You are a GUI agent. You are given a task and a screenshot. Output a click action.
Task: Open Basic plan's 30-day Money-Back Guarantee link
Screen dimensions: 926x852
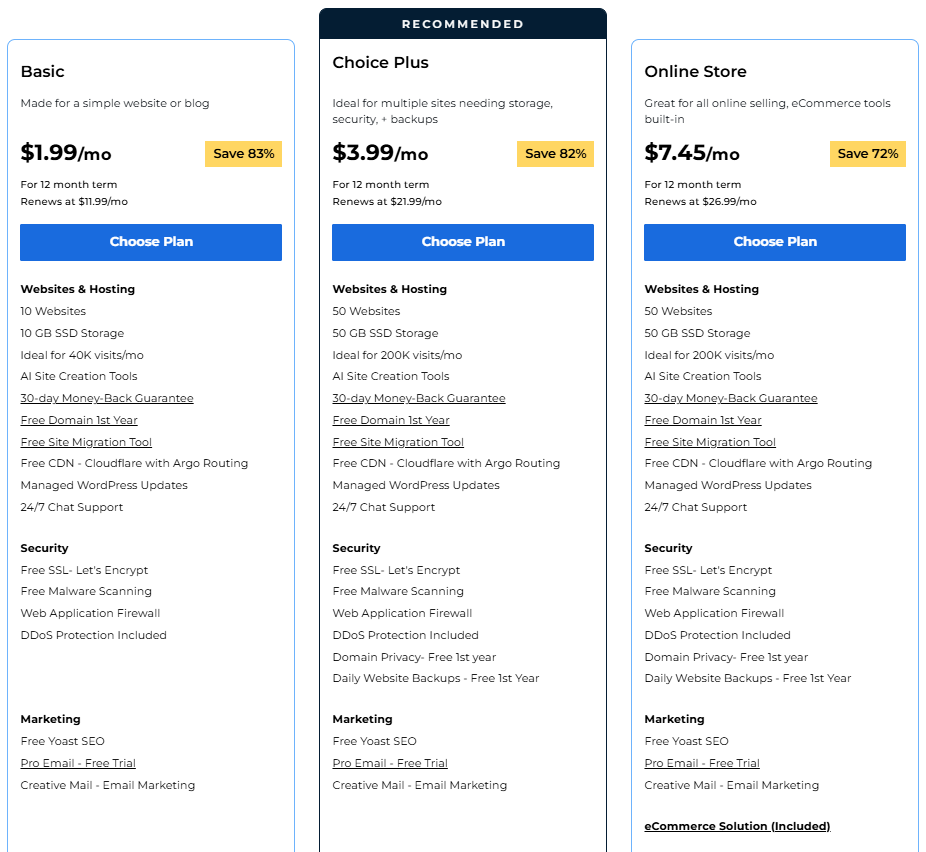click(x=107, y=398)
